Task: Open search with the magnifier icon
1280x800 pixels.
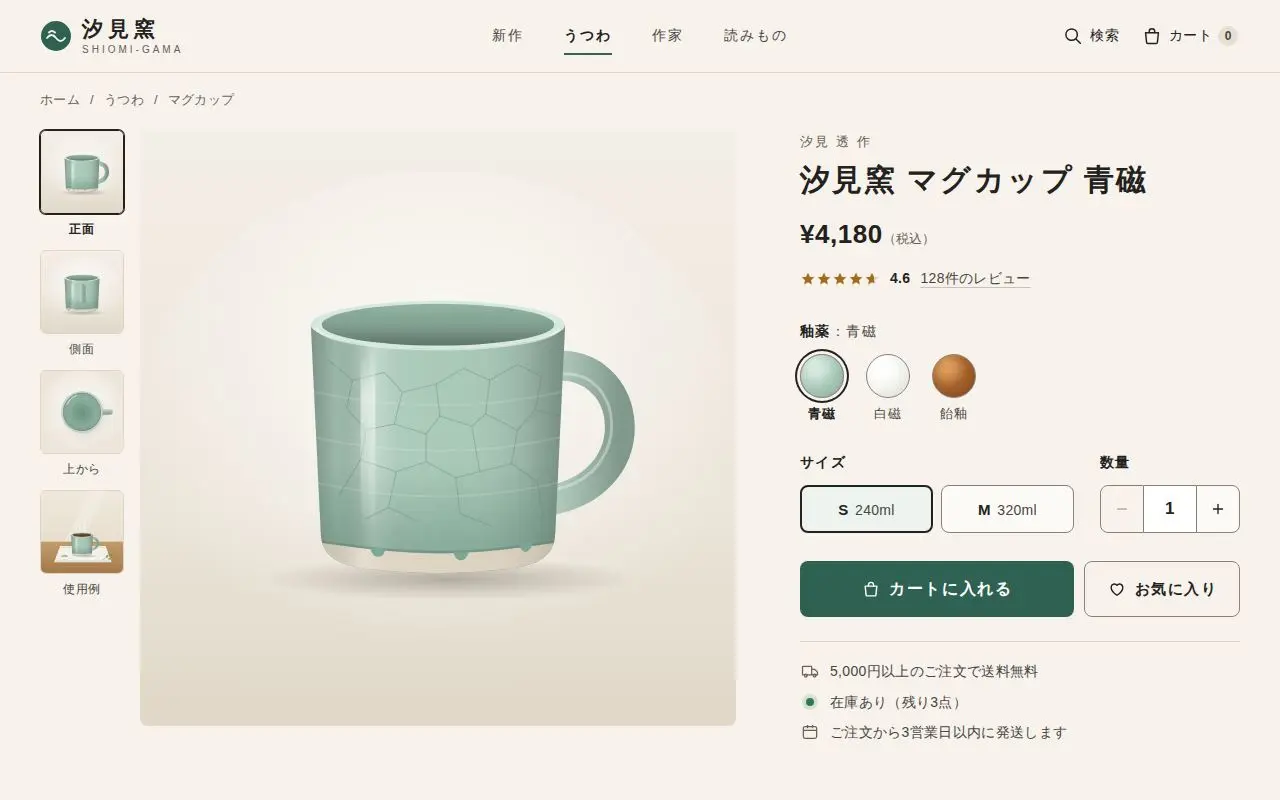Action: click(x=1073, y=36)
